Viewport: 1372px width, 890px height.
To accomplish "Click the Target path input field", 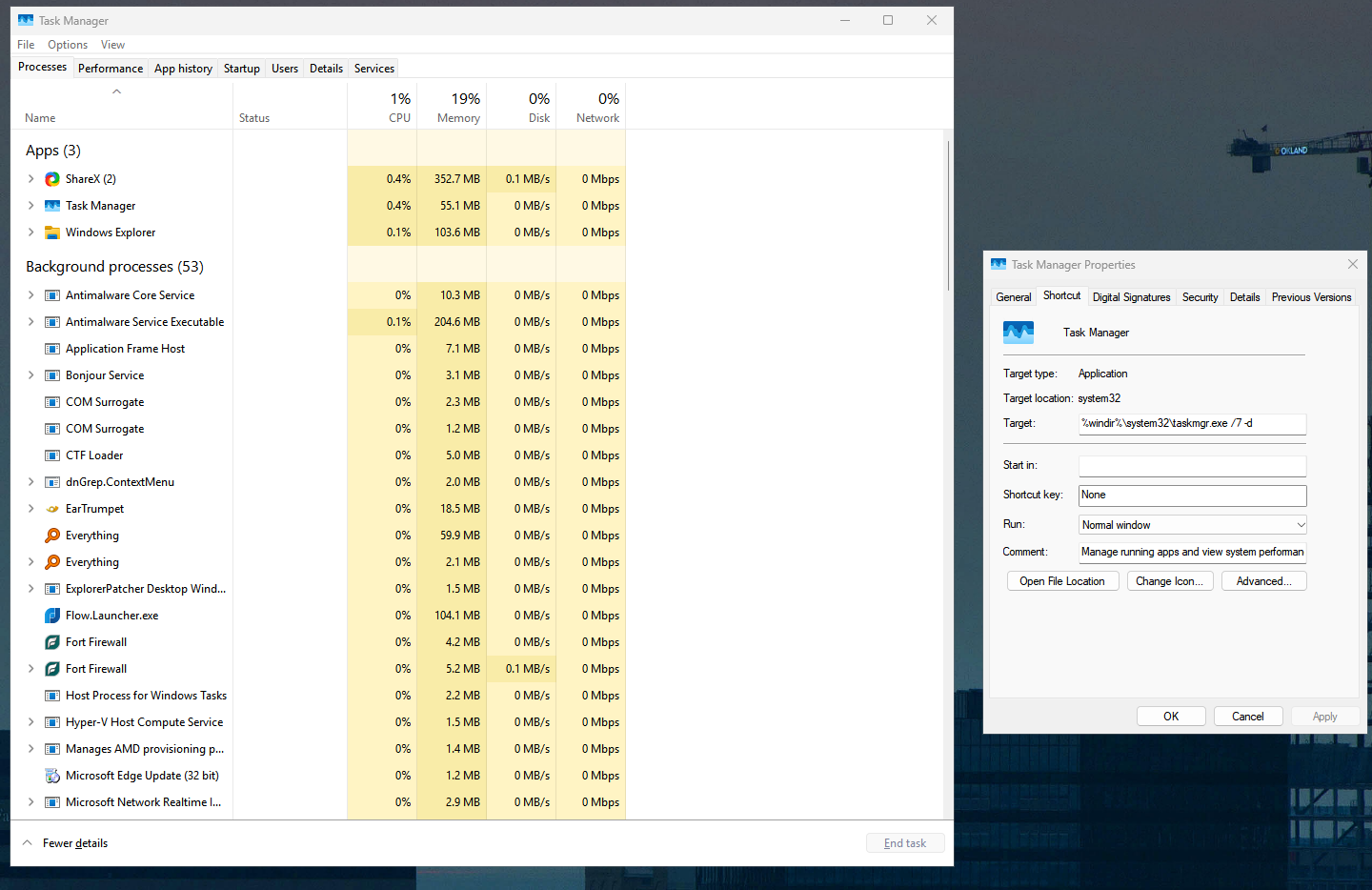I will click(x=1192, y=424).
